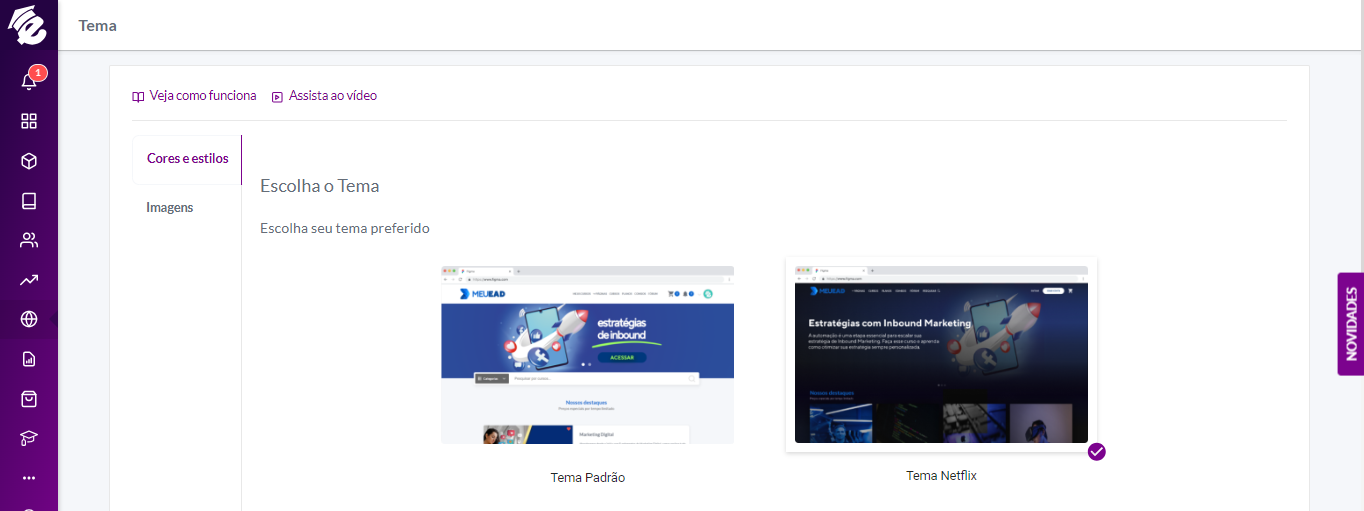
Task: Click the Tema Padrão label
Action: coord(588,478)
